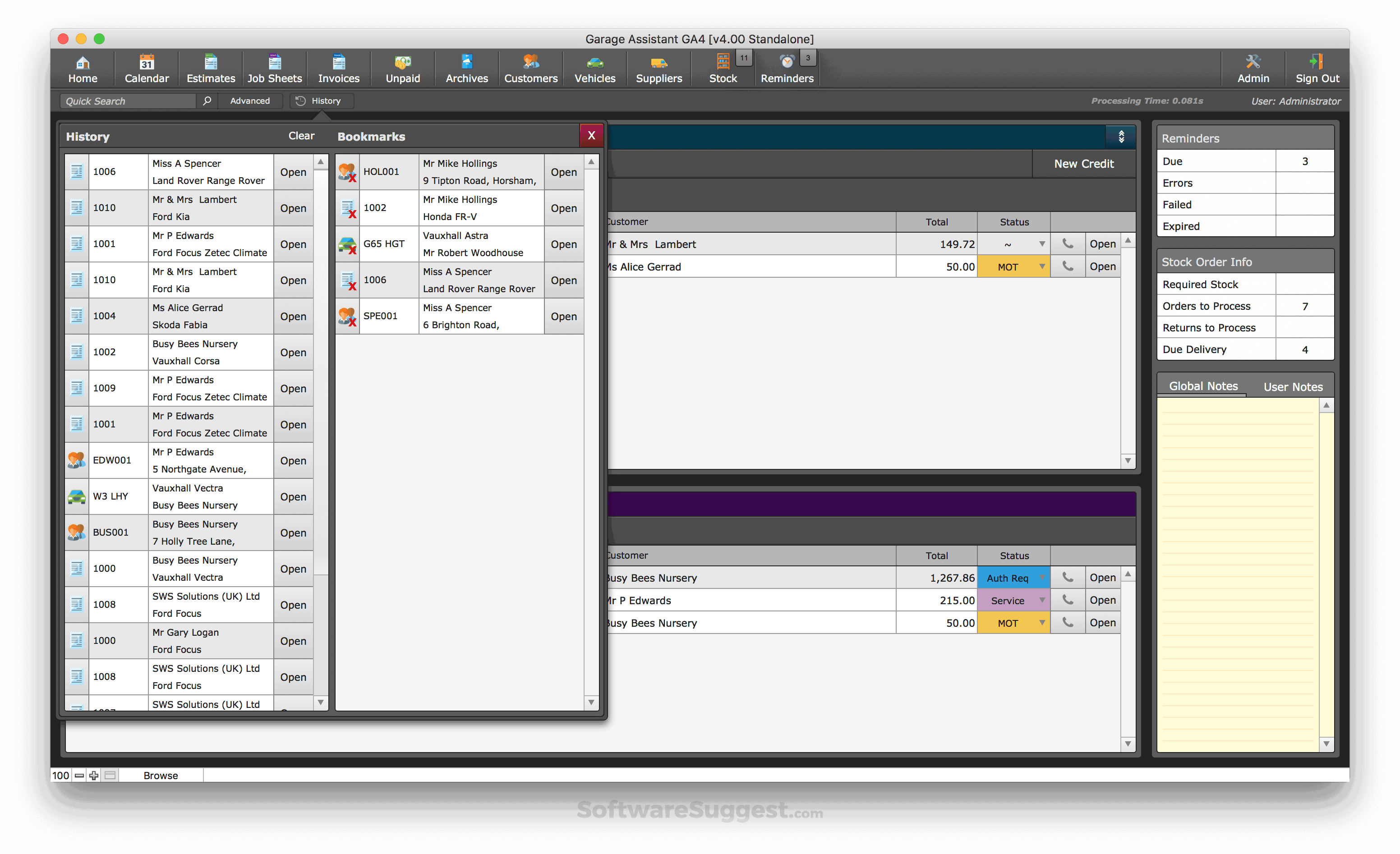The image size is (1400, 854).
Task: Toggle the History popover button
Action: tap(321, 101)
